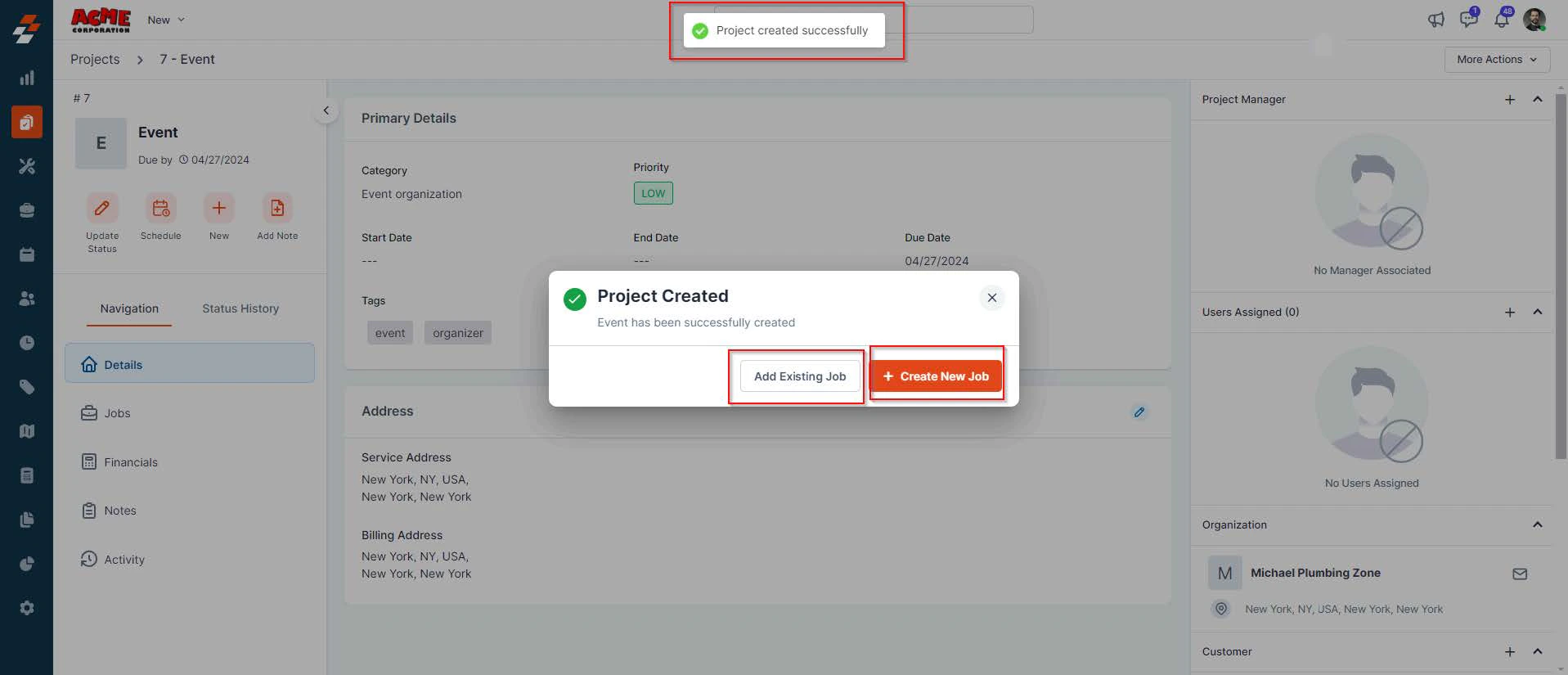This screenshot has height=675, width=1568.
Task: Click the LOW priority badge
Action: (653, 193)
